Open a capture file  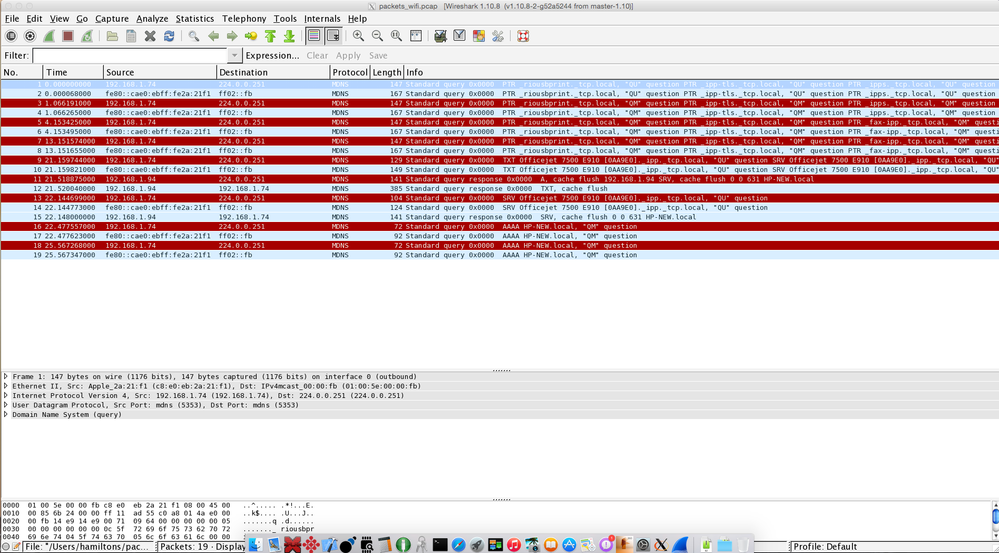pyautogui.click(x=112, y=36)
